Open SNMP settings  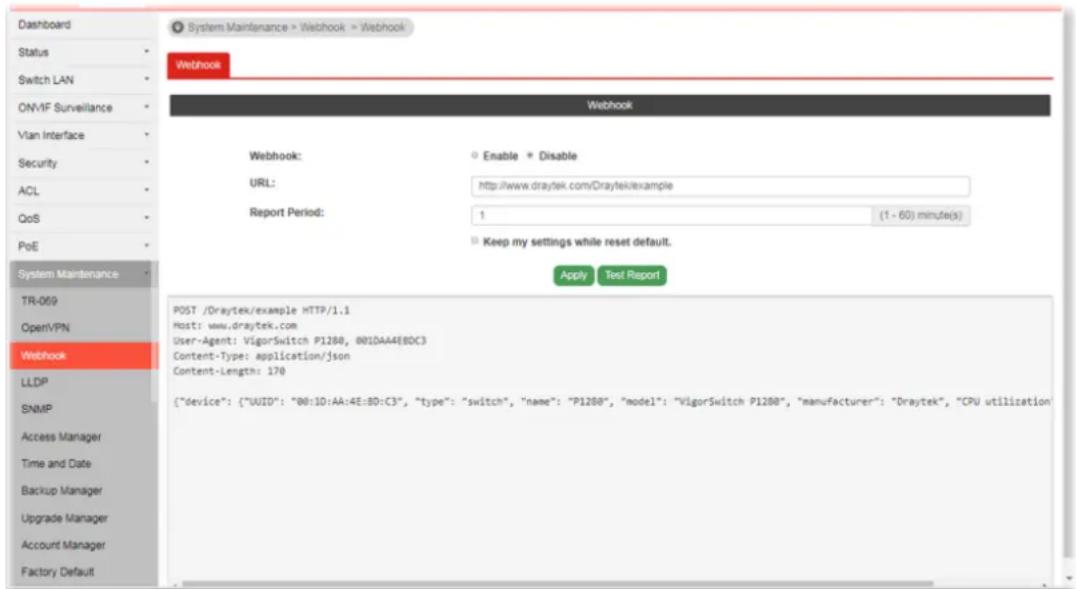pyautogui.click(x=36, y=409)
